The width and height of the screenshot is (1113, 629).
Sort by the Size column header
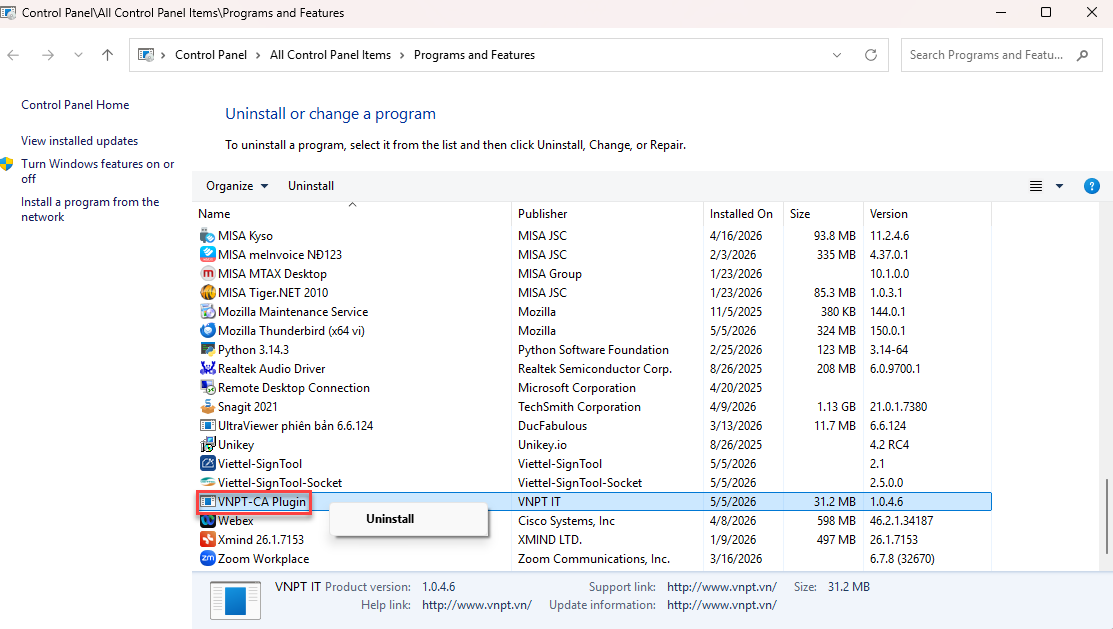click(823, 214)
